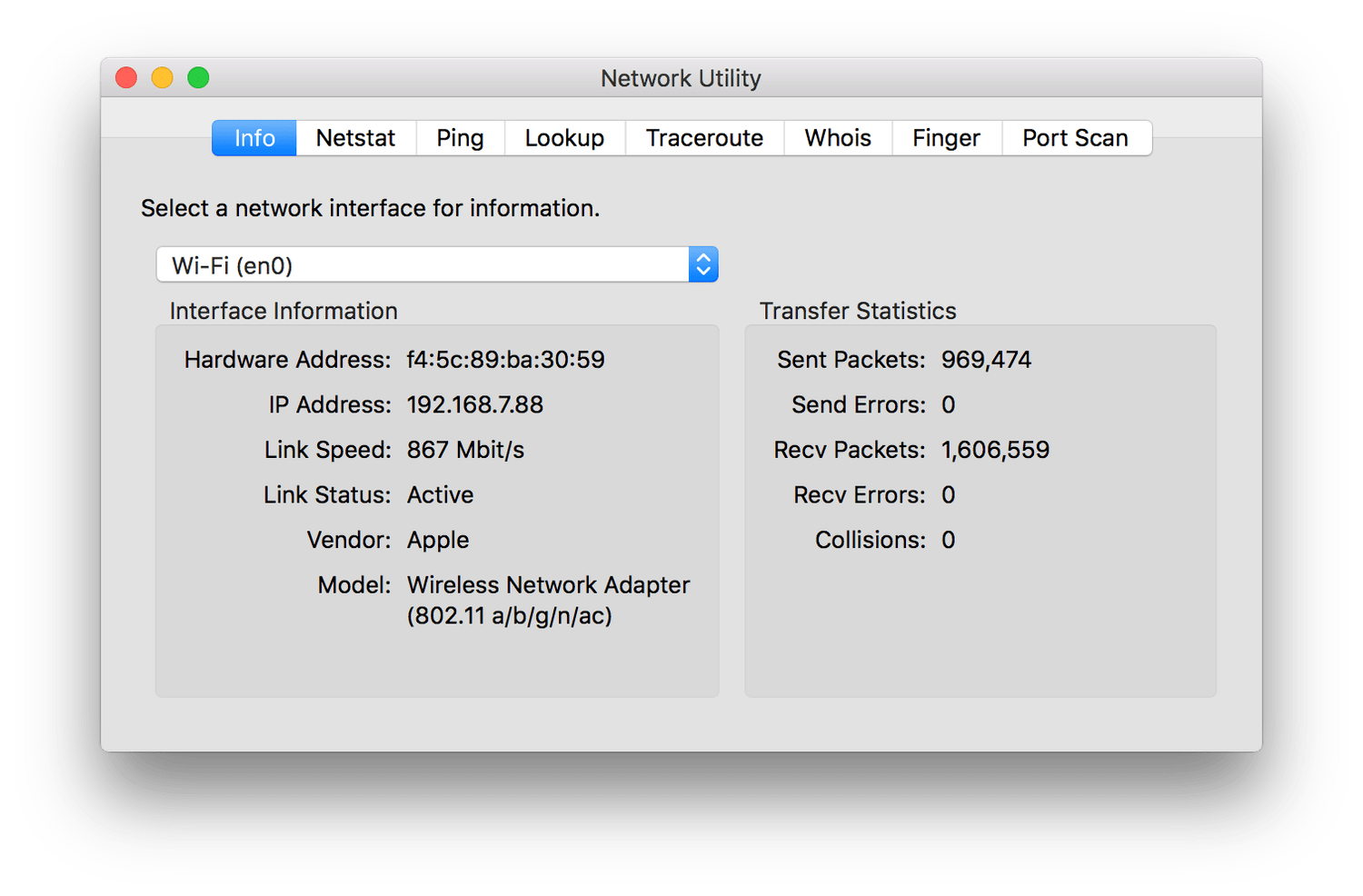Viewport: 1363px width, 896px height.
Task: Expand the network interface dropdown arrows
Action: click(703, 264)
